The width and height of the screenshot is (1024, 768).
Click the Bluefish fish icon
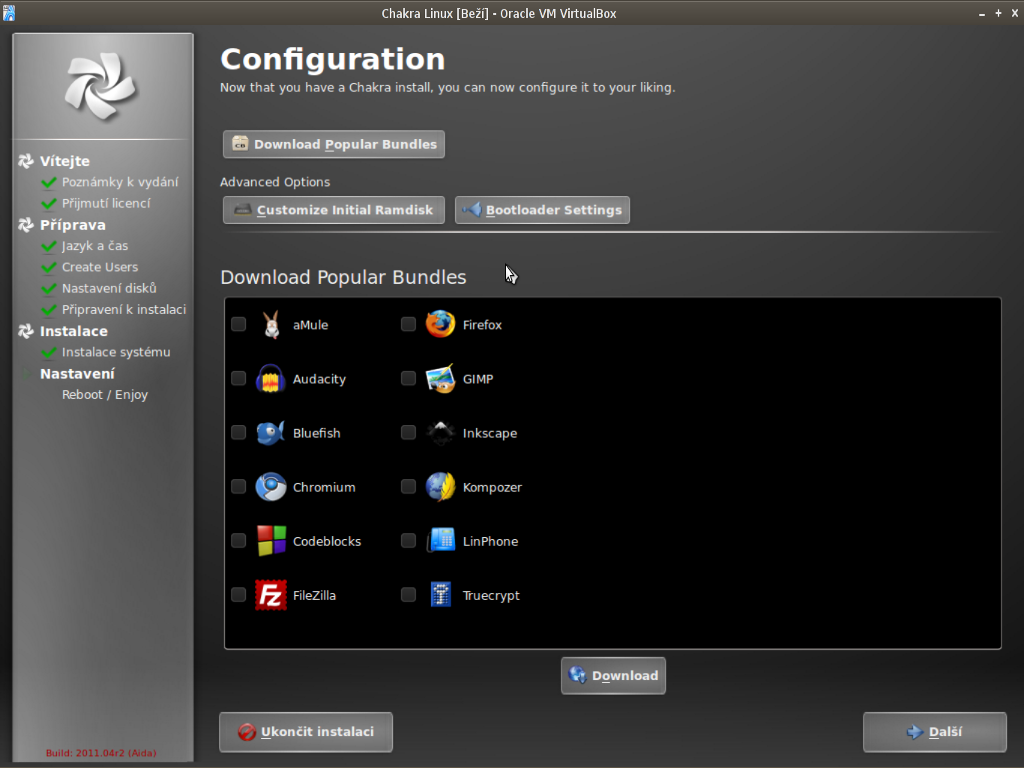pos(270,433)
